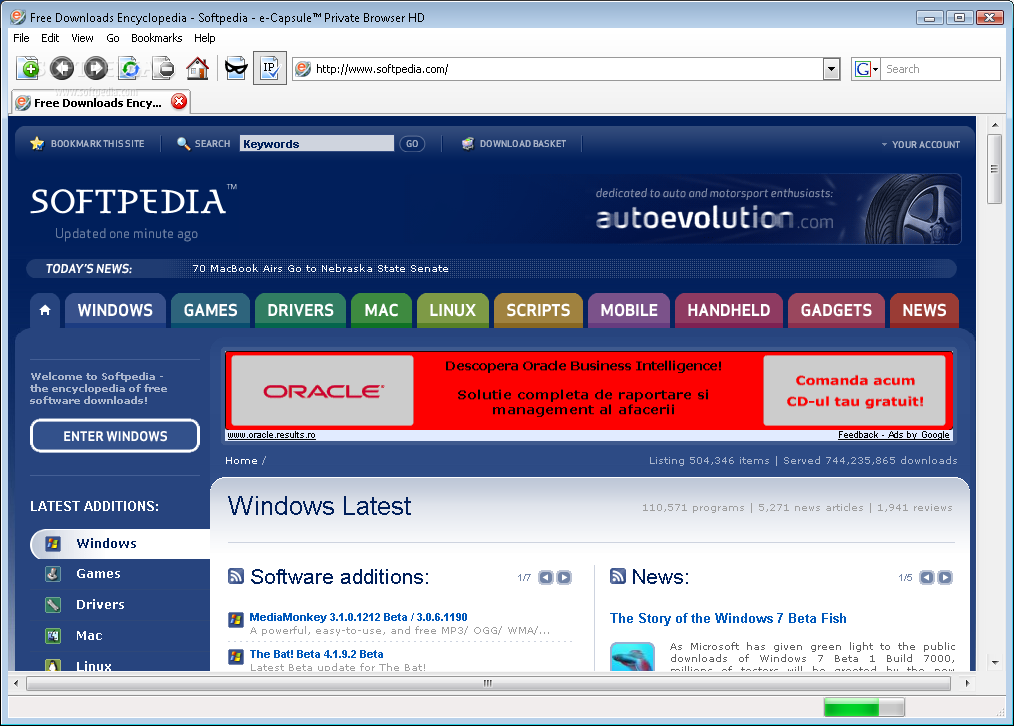Click the BOOKMARK THIS SITE star icon
Viewport: 1014px width, 726px height.
37,144
